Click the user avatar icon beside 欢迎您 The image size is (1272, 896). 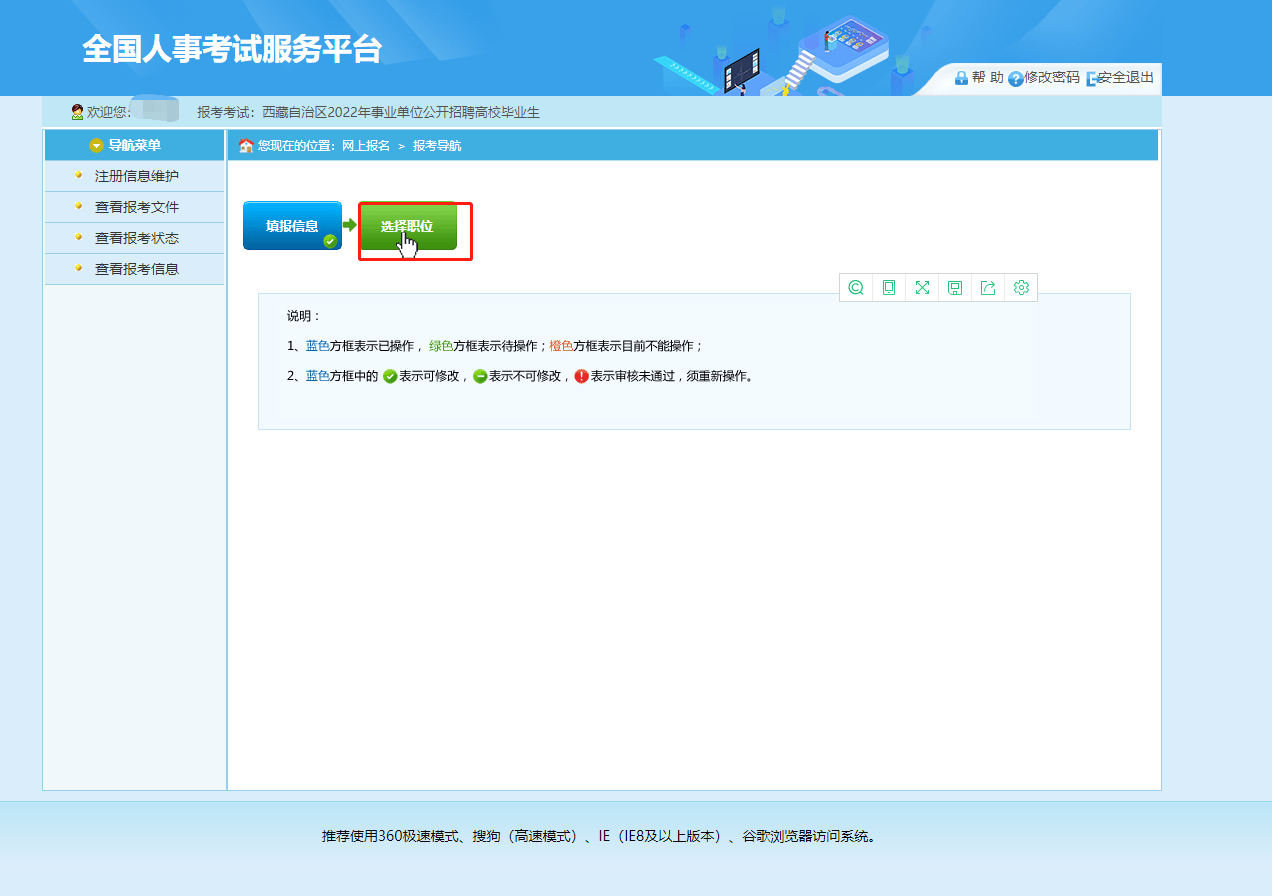(x=77, y=112)
